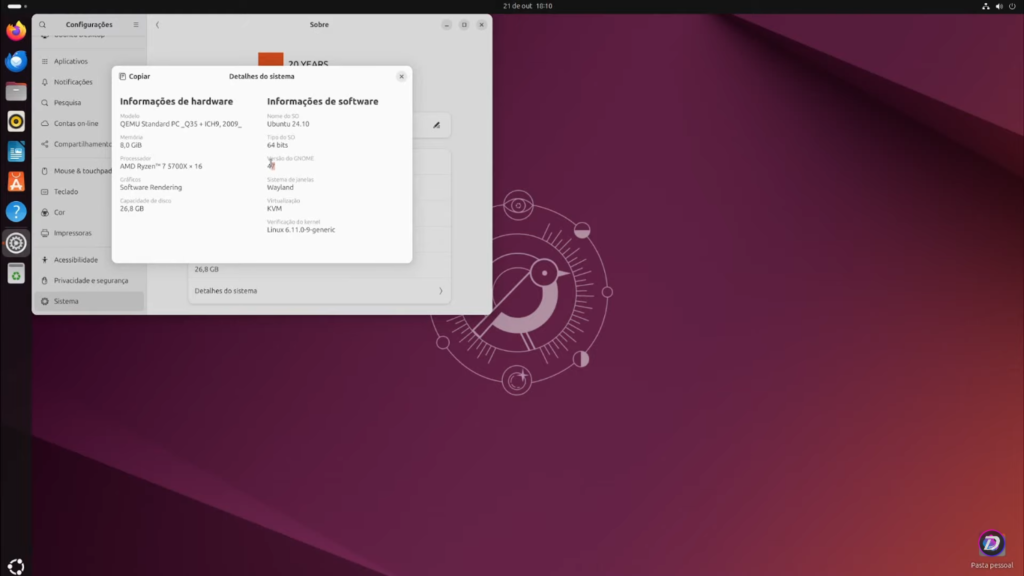Open the Pasta pessoal desktop icon
The width and height of the screenshot is (1024, 576).
pos(991,549)
